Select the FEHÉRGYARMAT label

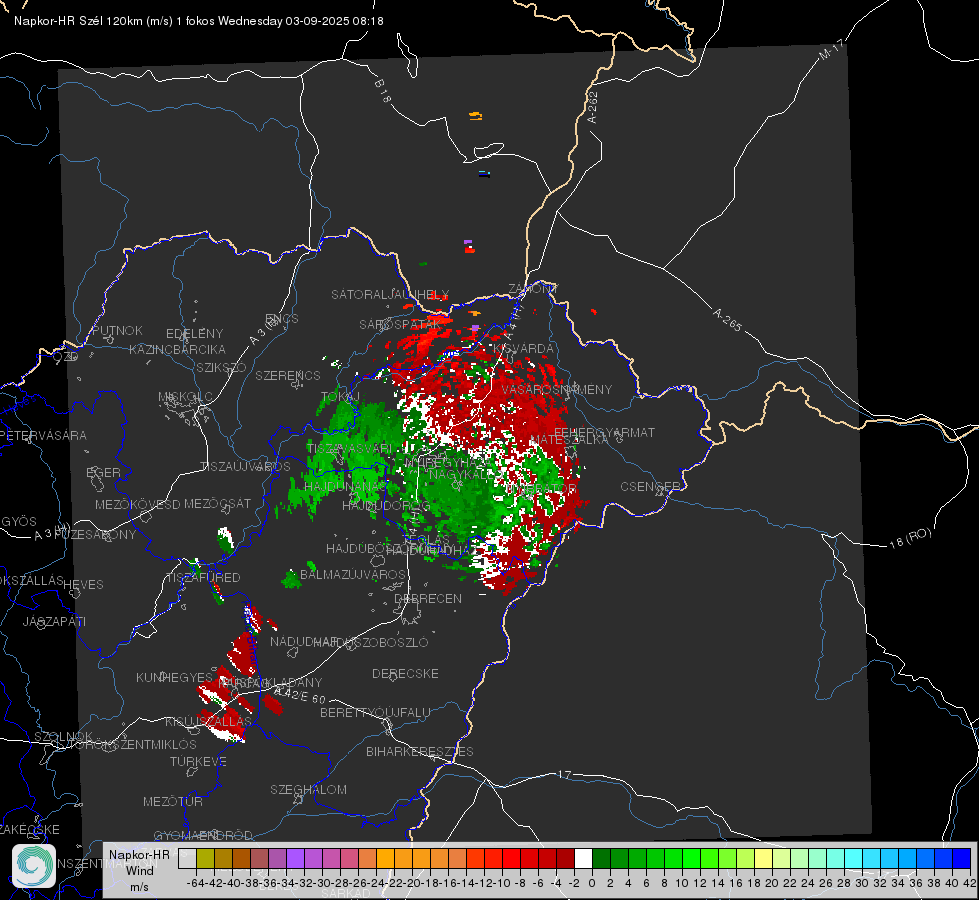click(604, 432)
